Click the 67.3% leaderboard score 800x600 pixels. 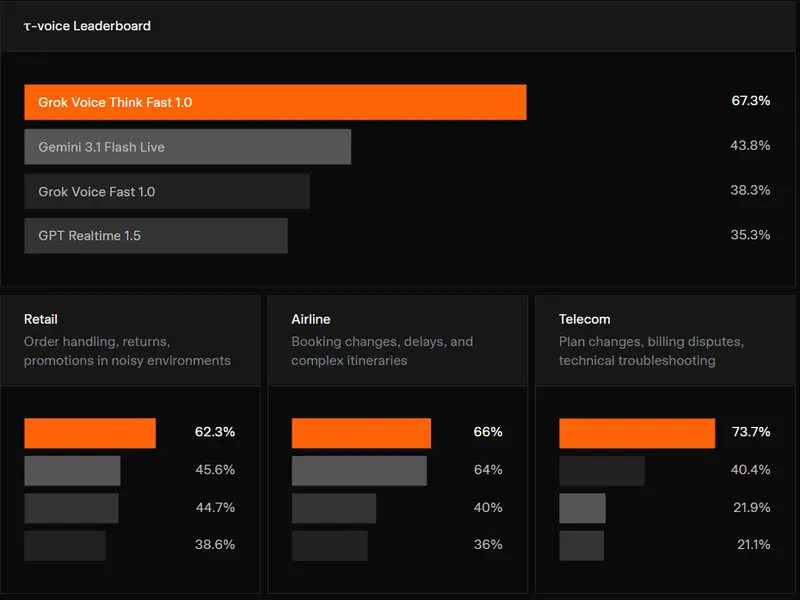(751, 101)
